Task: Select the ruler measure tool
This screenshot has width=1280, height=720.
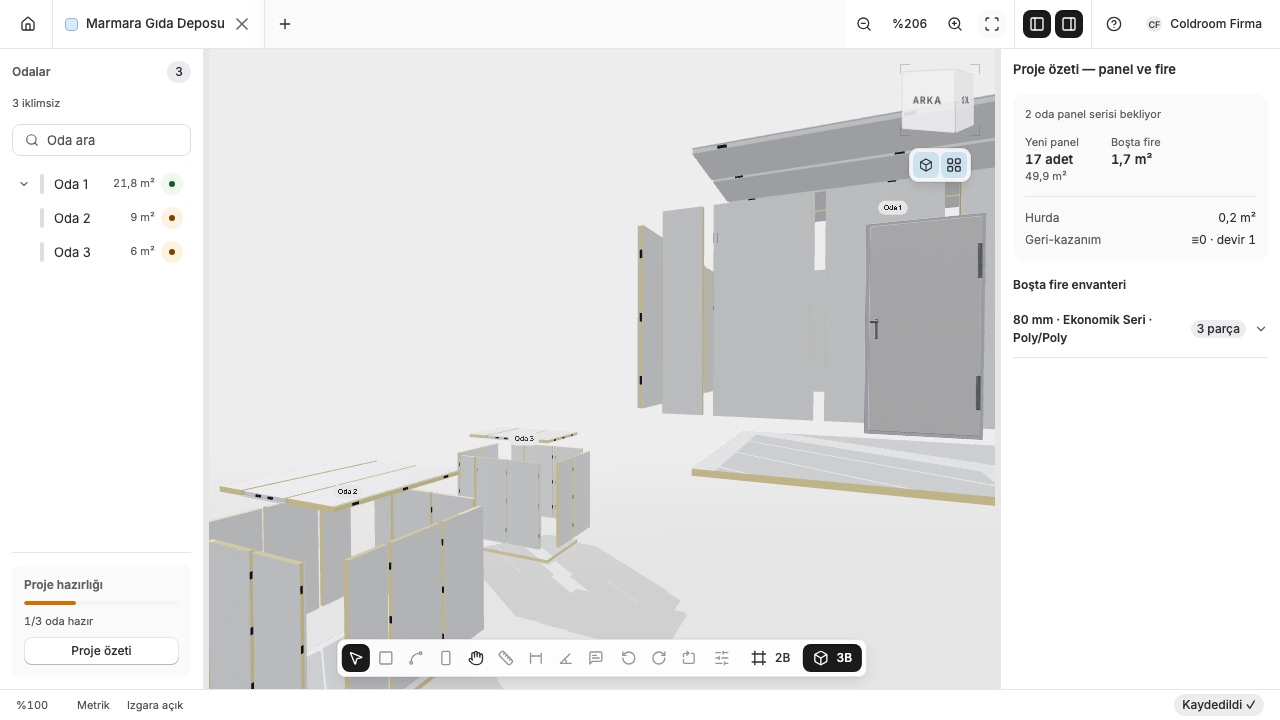Action: coord(506,658)
